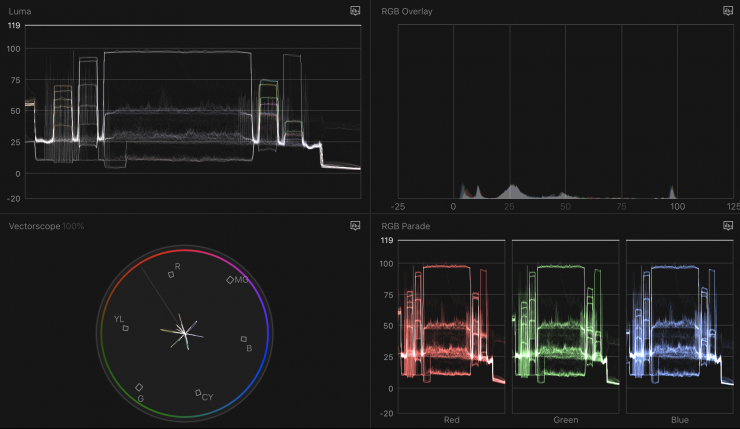This screenshot has width=740, height=429.
Task: Click the Green channel label in parade
Action: [565, 419]
